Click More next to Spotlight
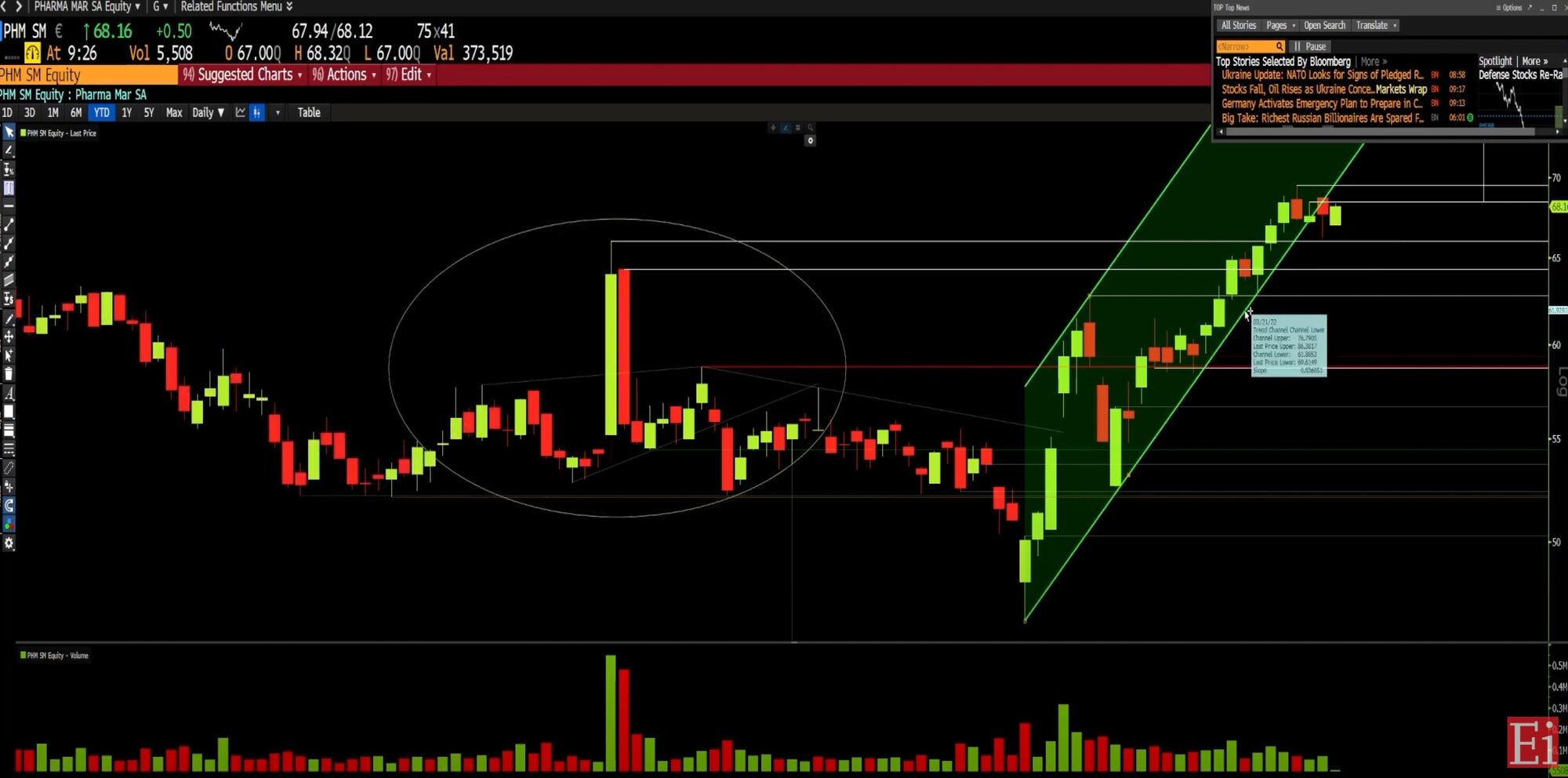This screenshot has height=778, width=1568. point(1535,61)
